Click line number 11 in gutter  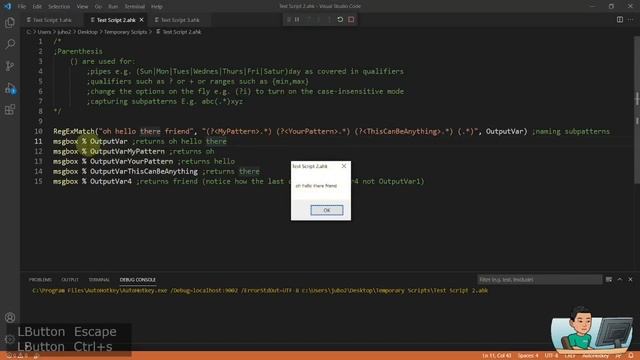pos(38,141)
